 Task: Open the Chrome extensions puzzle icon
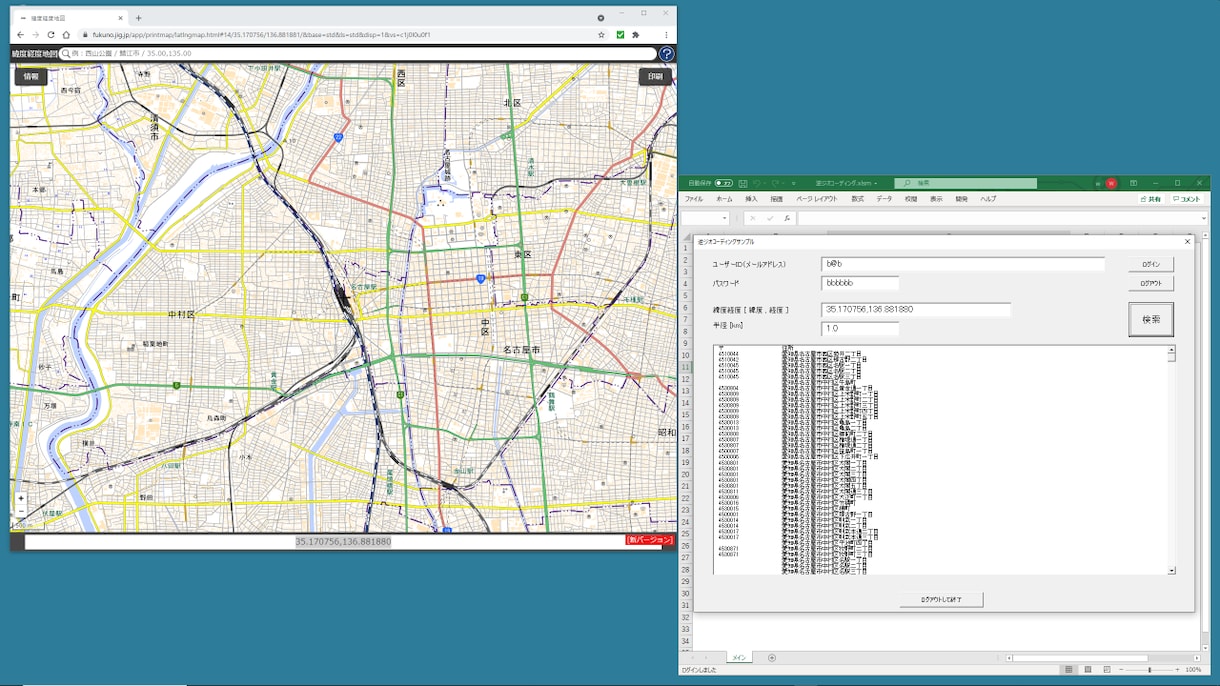(x=636, y=35)
